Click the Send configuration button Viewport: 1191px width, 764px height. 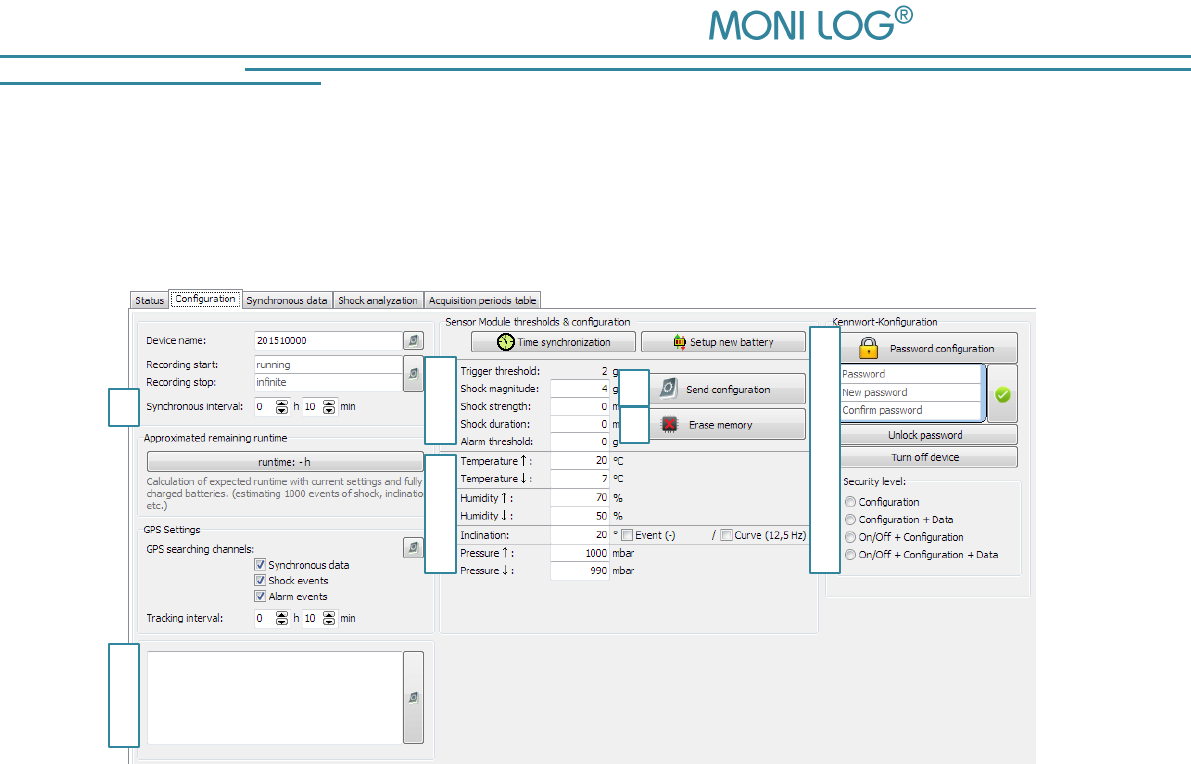tap(728, 389)
